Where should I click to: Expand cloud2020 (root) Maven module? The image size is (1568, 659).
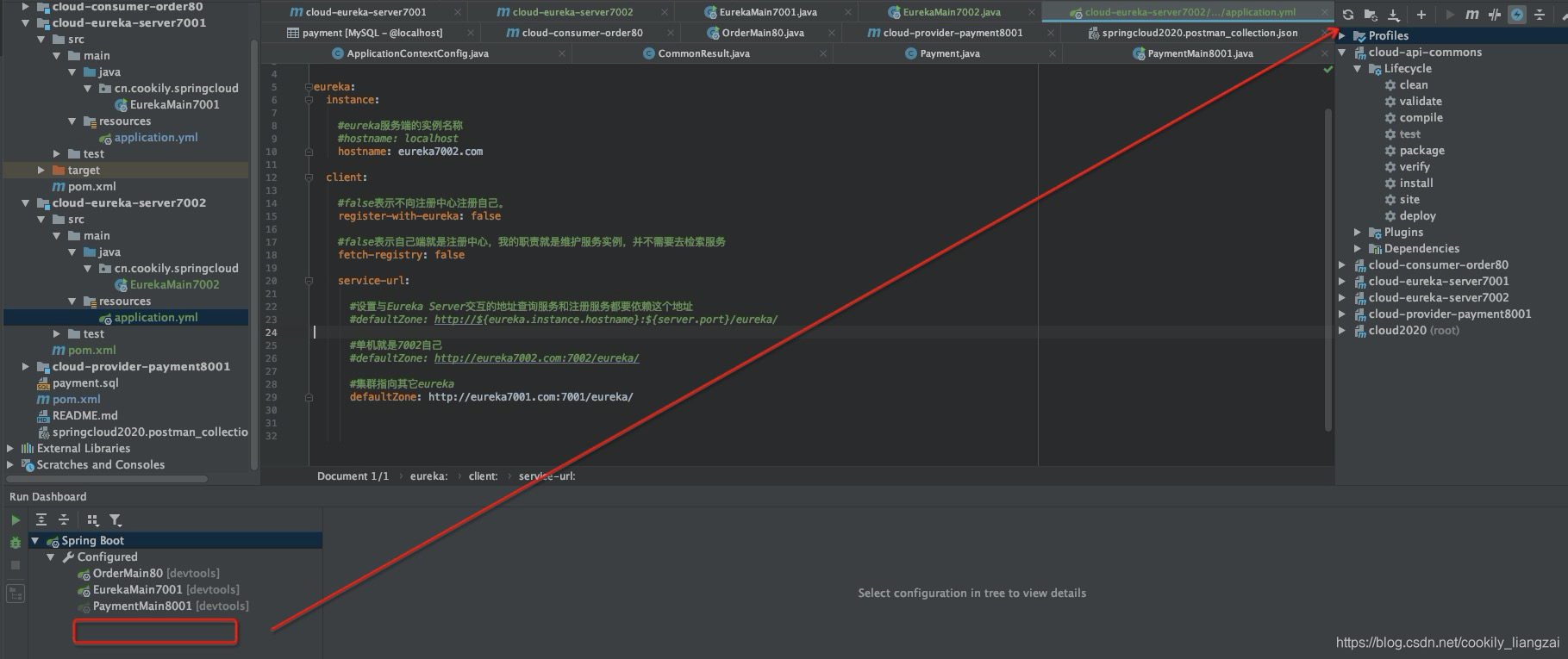point(1342,330)
